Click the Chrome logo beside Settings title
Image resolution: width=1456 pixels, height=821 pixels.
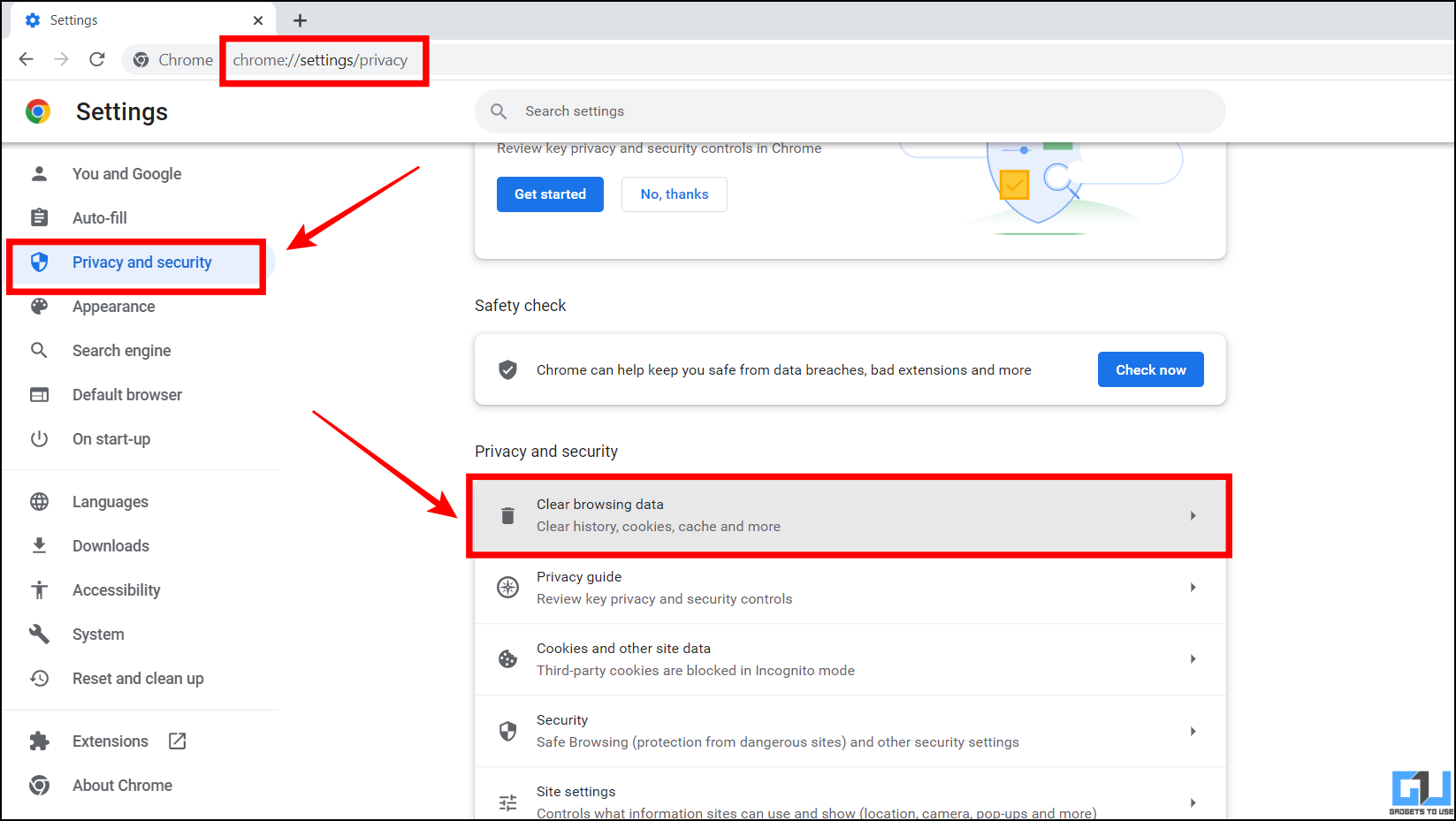38,111
